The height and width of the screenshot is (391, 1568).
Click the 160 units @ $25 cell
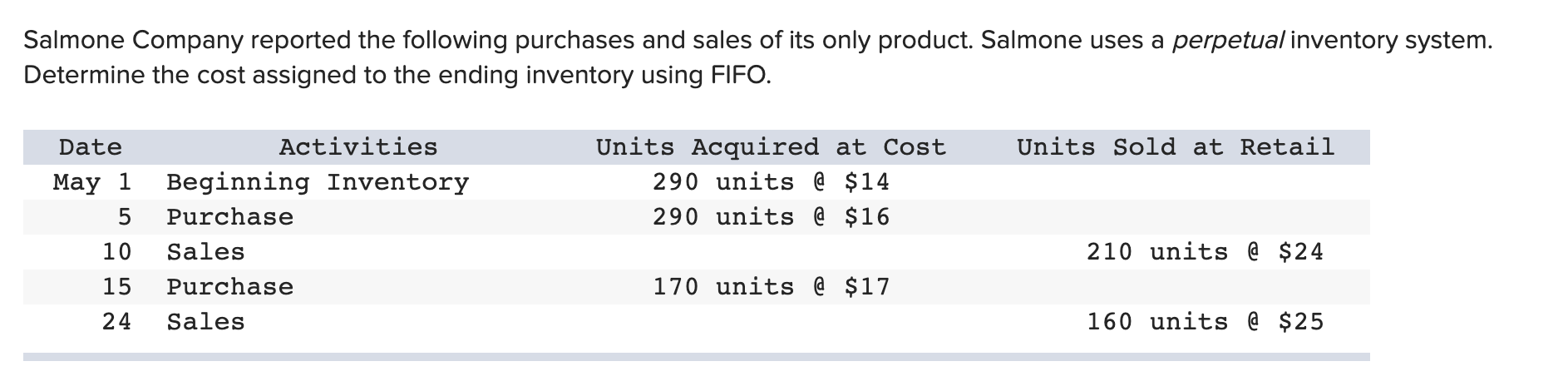[1205, 322]
